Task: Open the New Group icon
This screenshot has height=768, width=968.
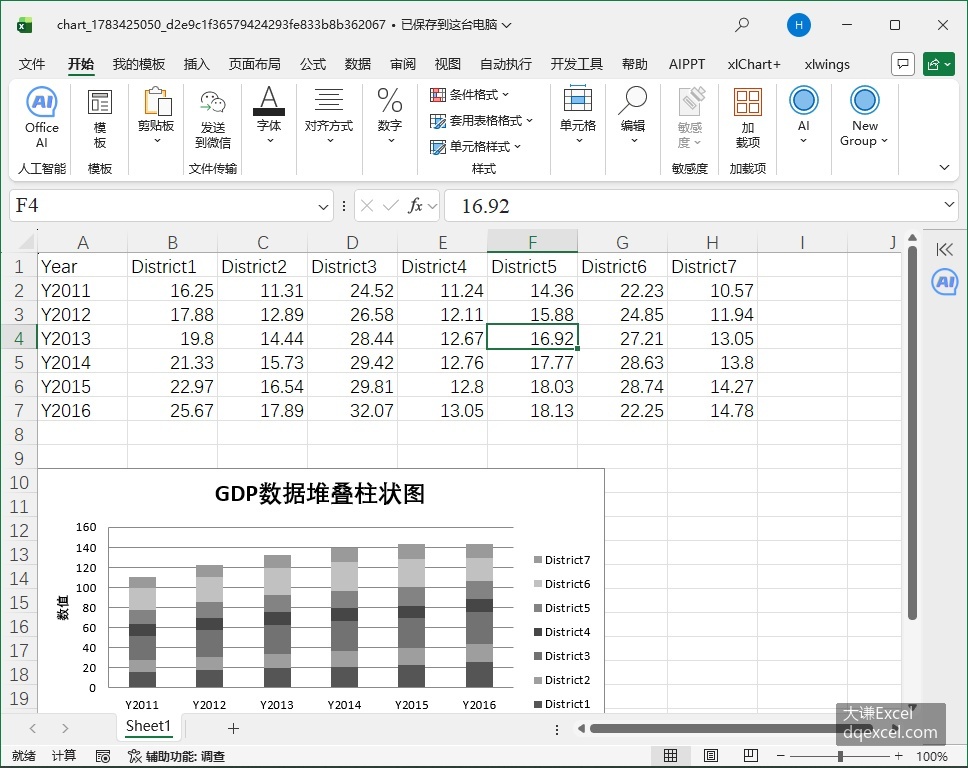Action: [x=864, y=117]
